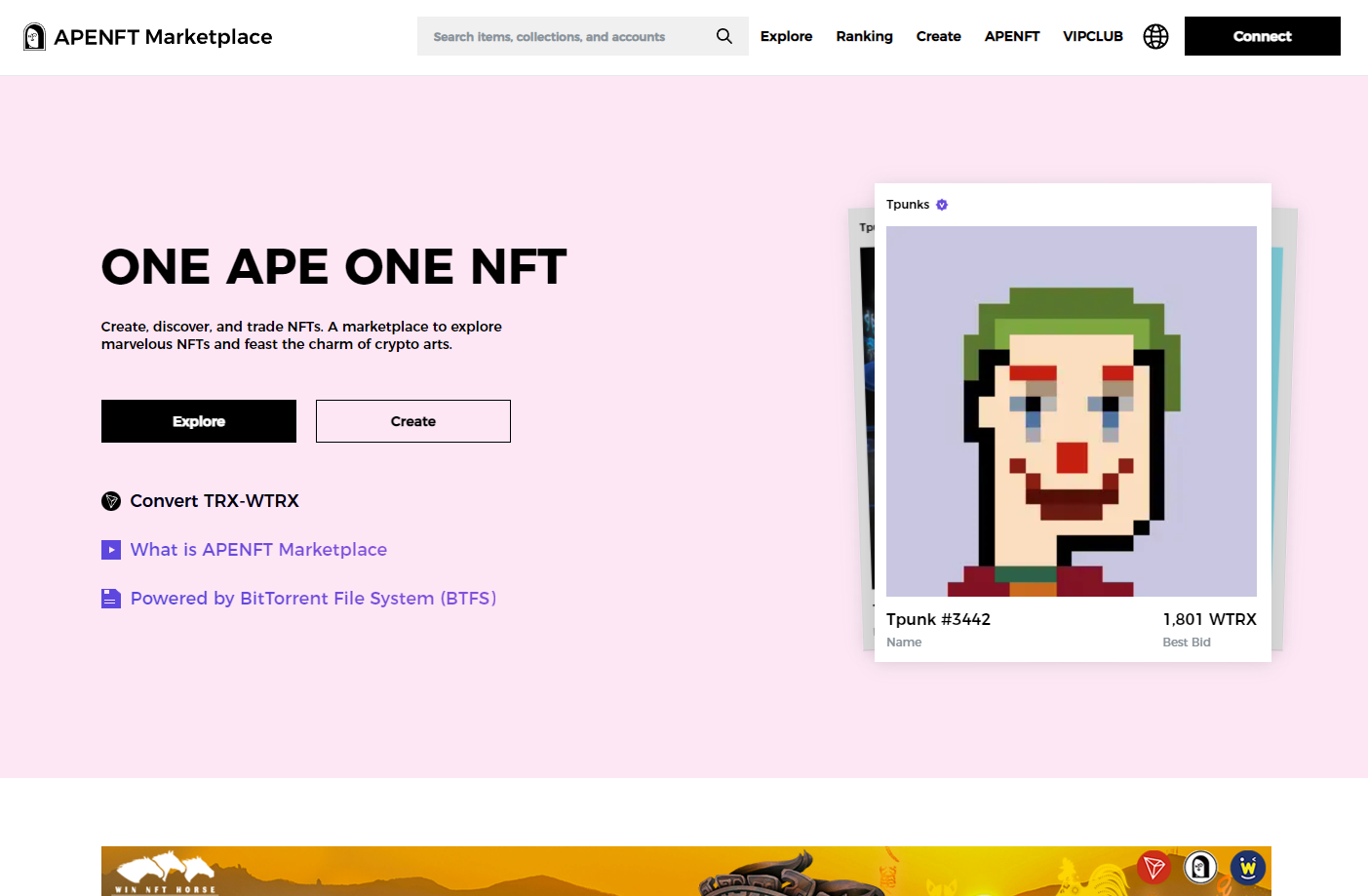Open the Tpunk #3442 NFT image
This screenshot has height=896, width=1368.
(1071, 410)
